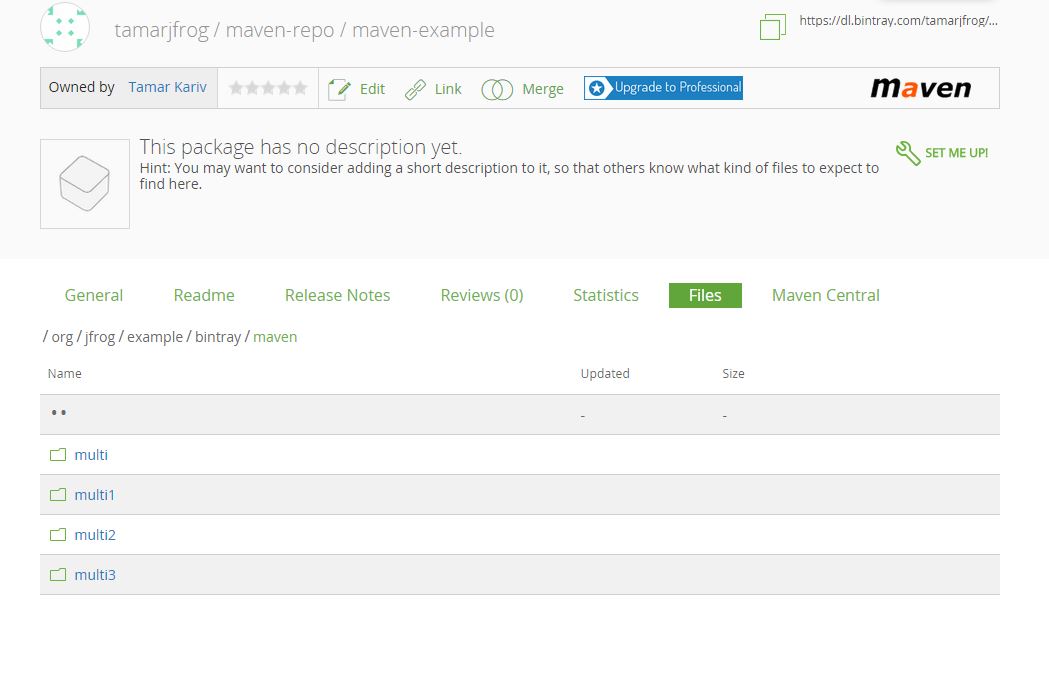The image size is (1049, 674).
Task: Select the Maven Central tab
Action: (x=825, y=295)
